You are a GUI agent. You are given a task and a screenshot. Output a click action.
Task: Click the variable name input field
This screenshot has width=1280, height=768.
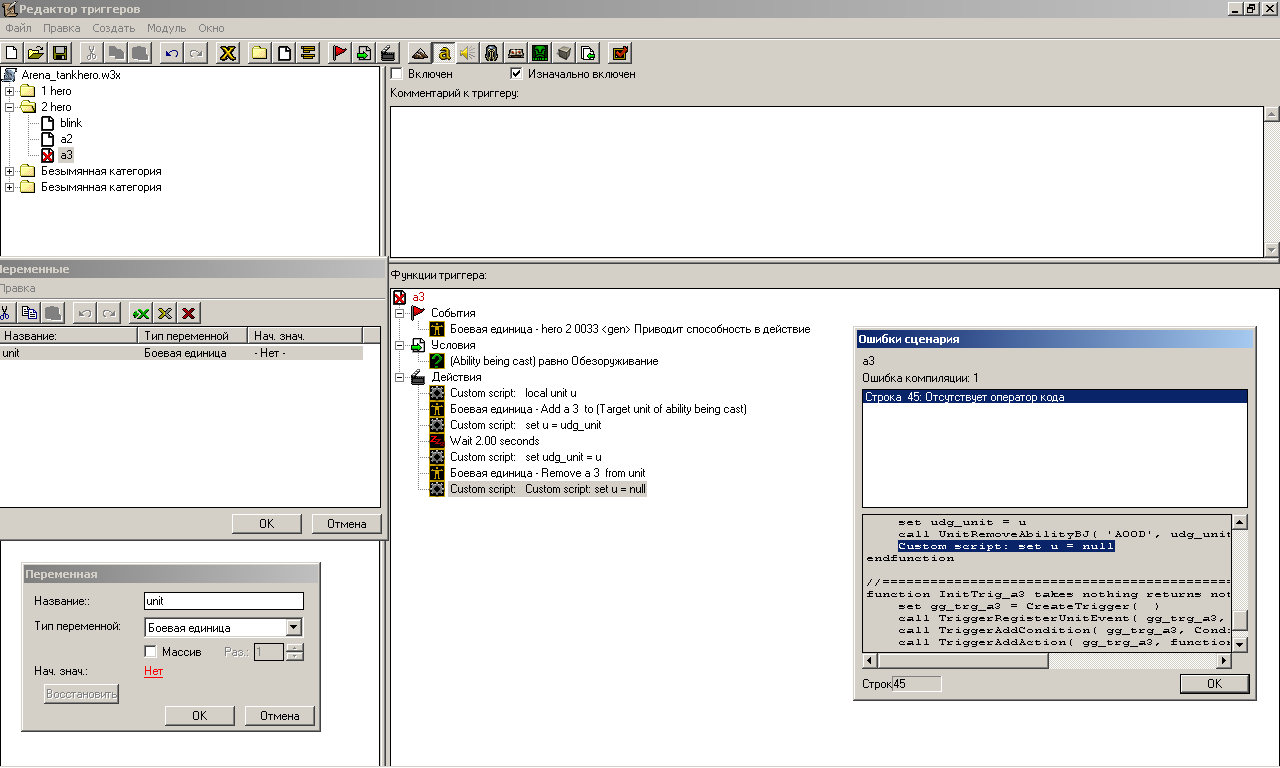[x=223, y=601]
